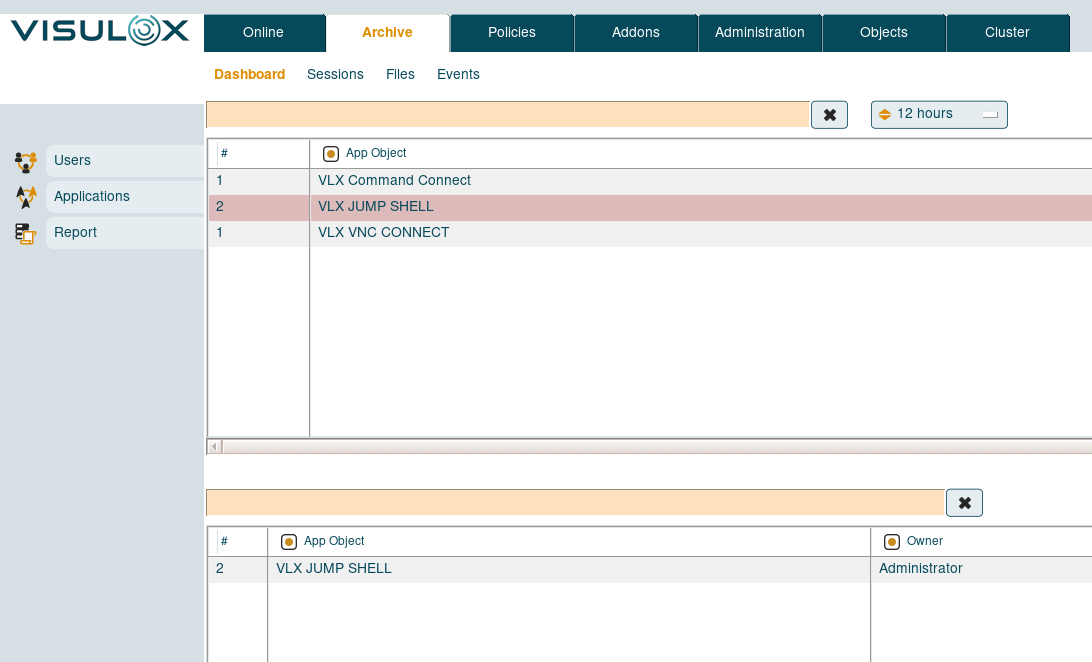Click the VISULOX logo
This screenshot has height=662, width=1092.
(x=100, y=31)
